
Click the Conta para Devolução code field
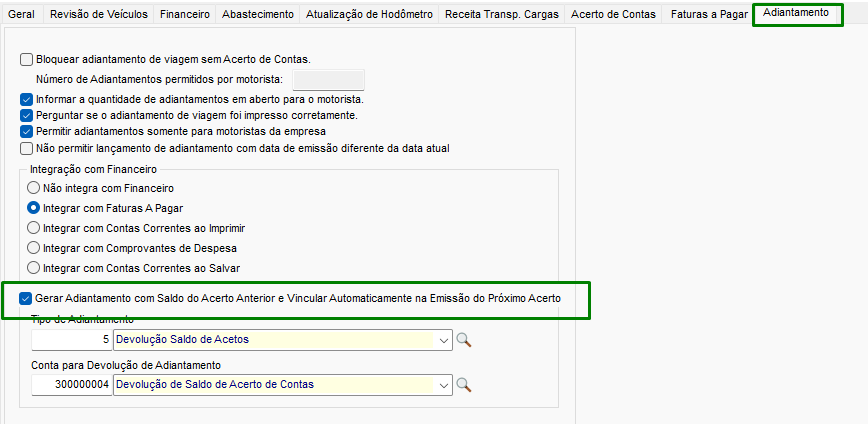(x=72, y=385)
